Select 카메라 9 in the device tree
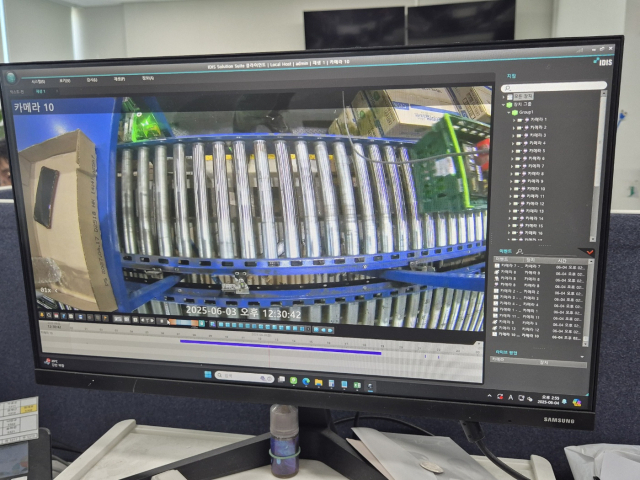This screenshot has height=480, width=640. click(x=535, y=181)
